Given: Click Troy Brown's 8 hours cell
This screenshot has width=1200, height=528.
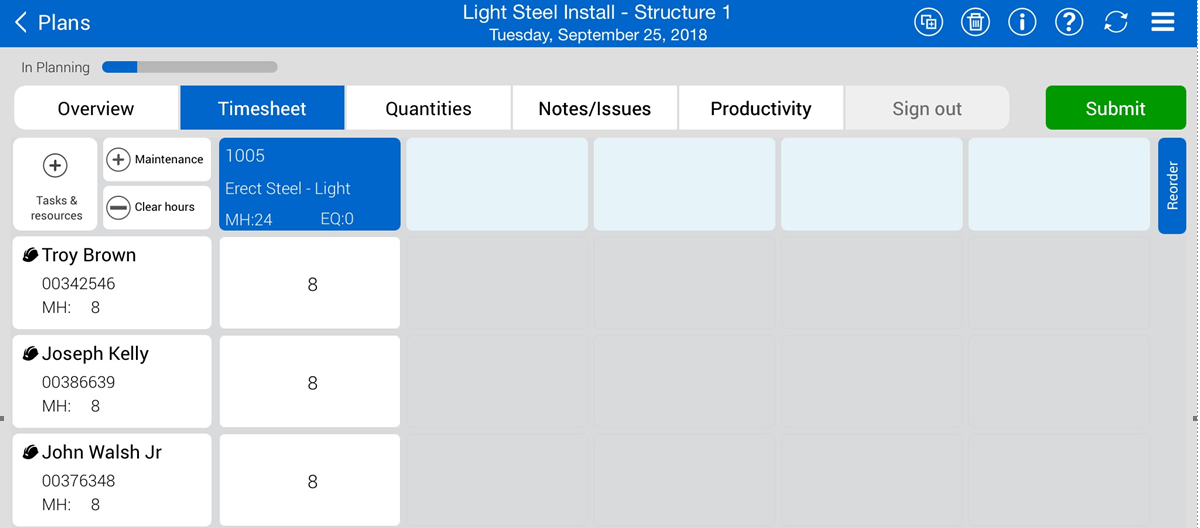Looking at the screenshot, I should pos(310,284).
